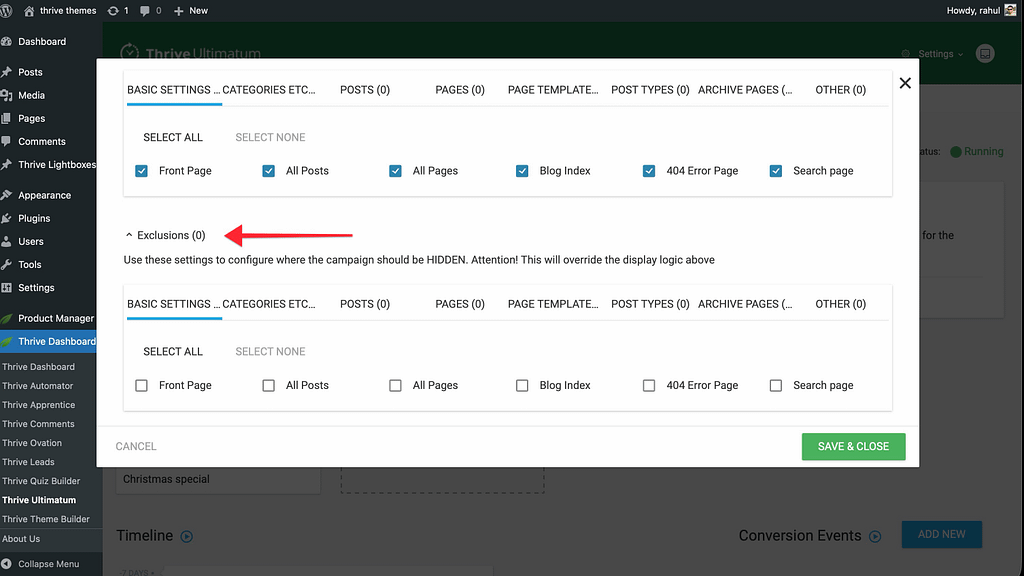The width and height of the screenshot is (1024, 576).
Task: Close the display settings modal with X
Action: click(905, 83)
